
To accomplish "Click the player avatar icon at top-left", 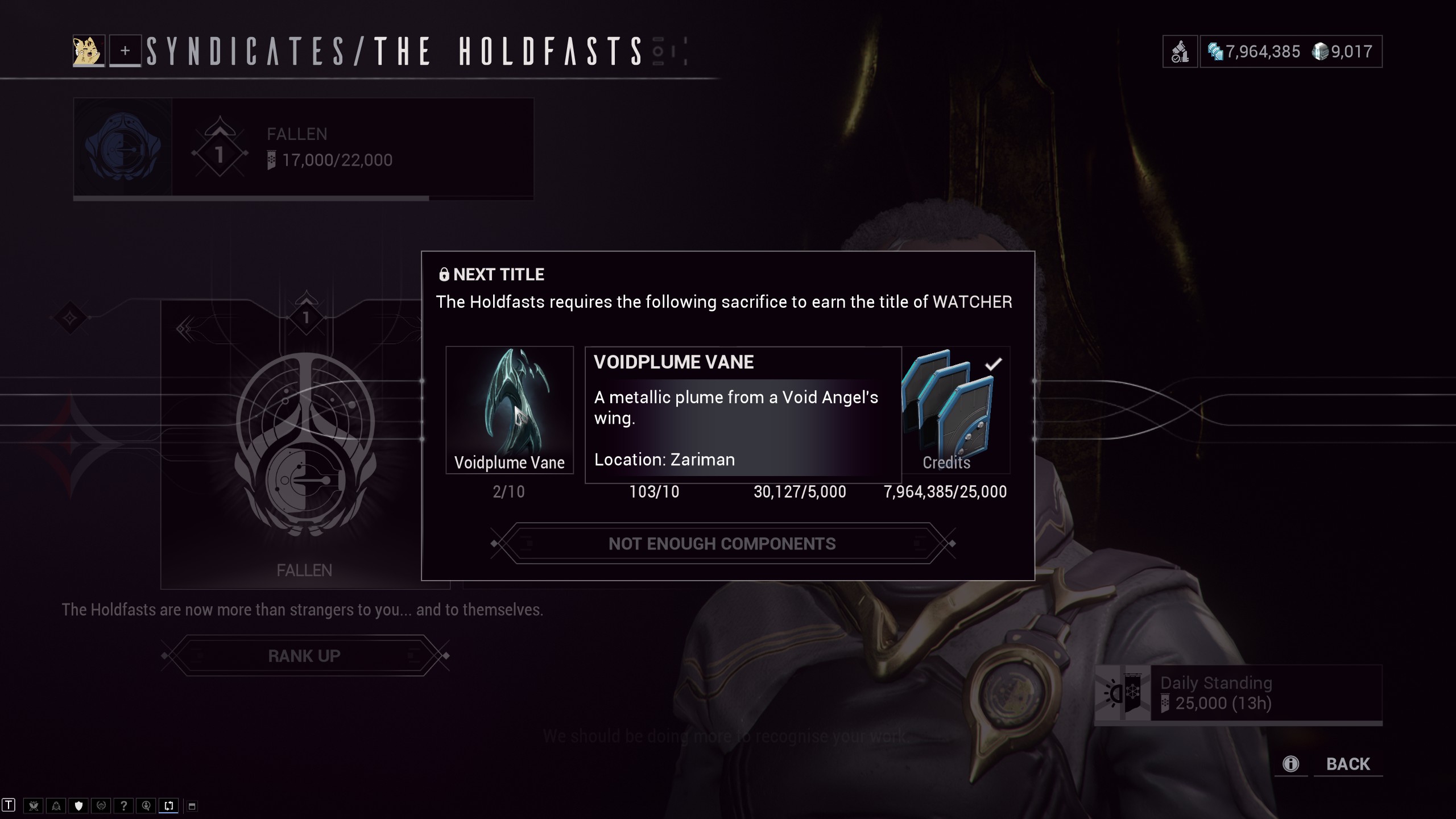I will point(89,51).
